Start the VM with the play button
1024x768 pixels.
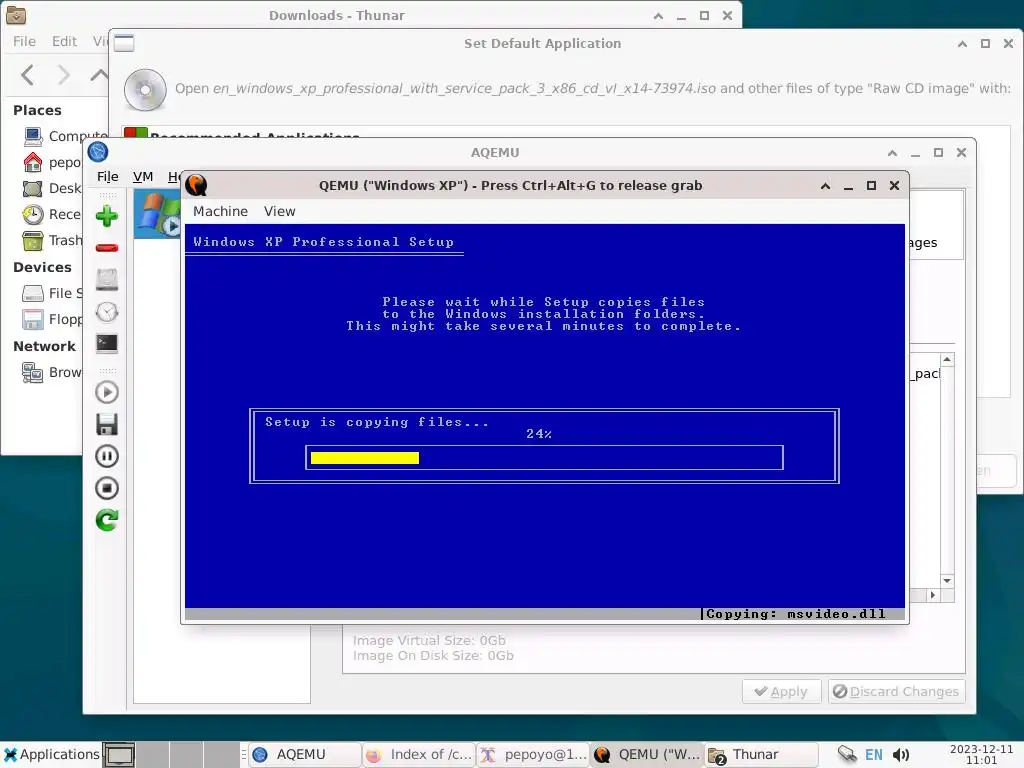[106, 392]
